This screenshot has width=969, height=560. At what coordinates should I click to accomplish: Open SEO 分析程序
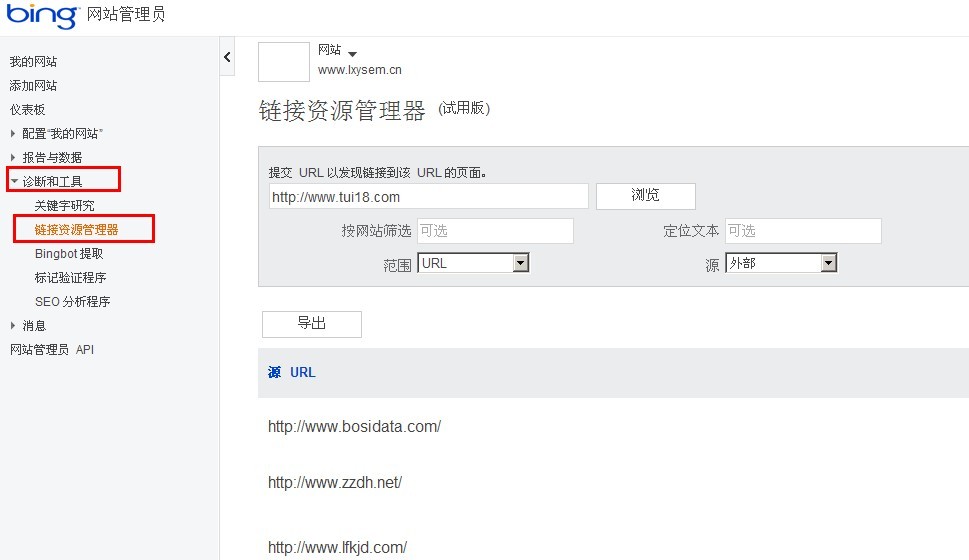72,301
